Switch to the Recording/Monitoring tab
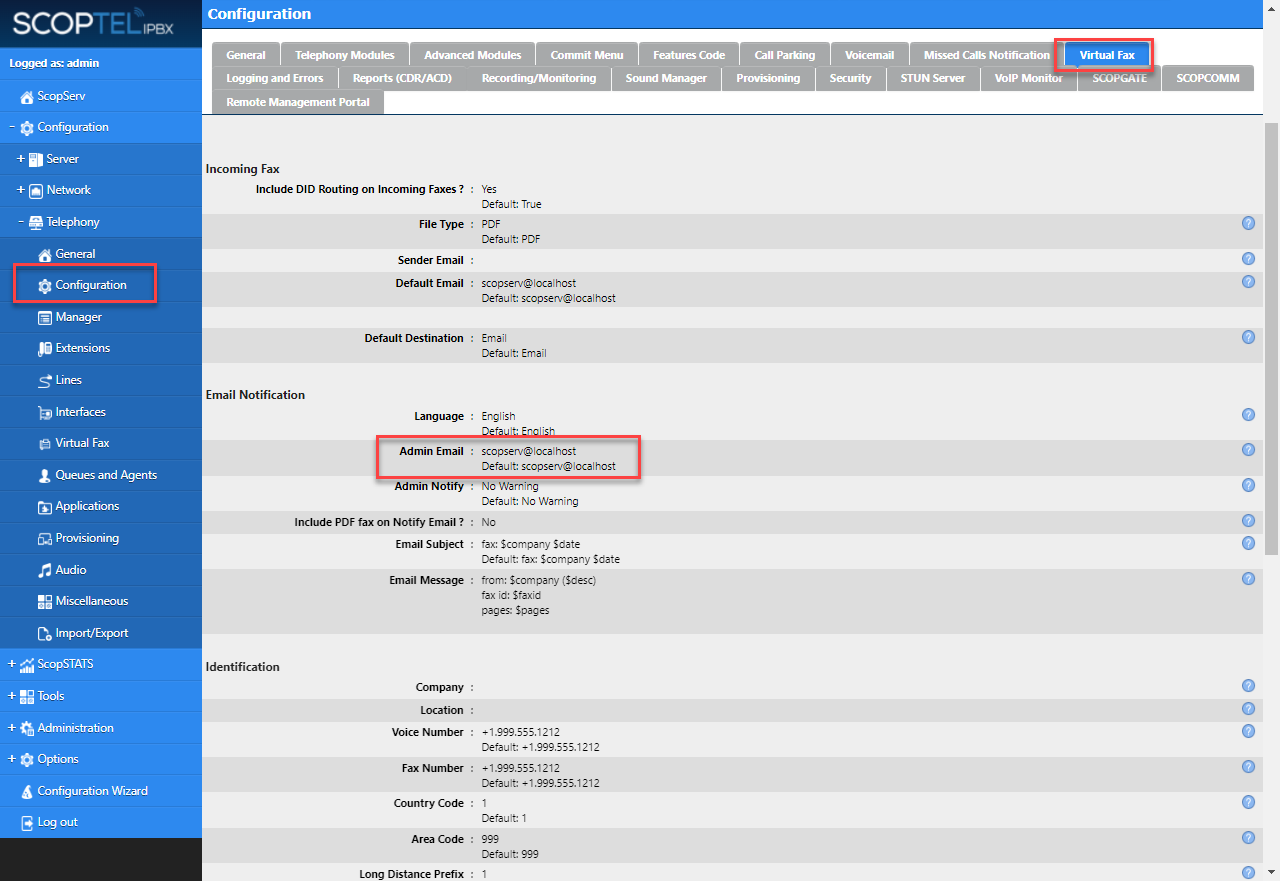The width and height of the screenshot is (1280, 881). coord(538,78)
